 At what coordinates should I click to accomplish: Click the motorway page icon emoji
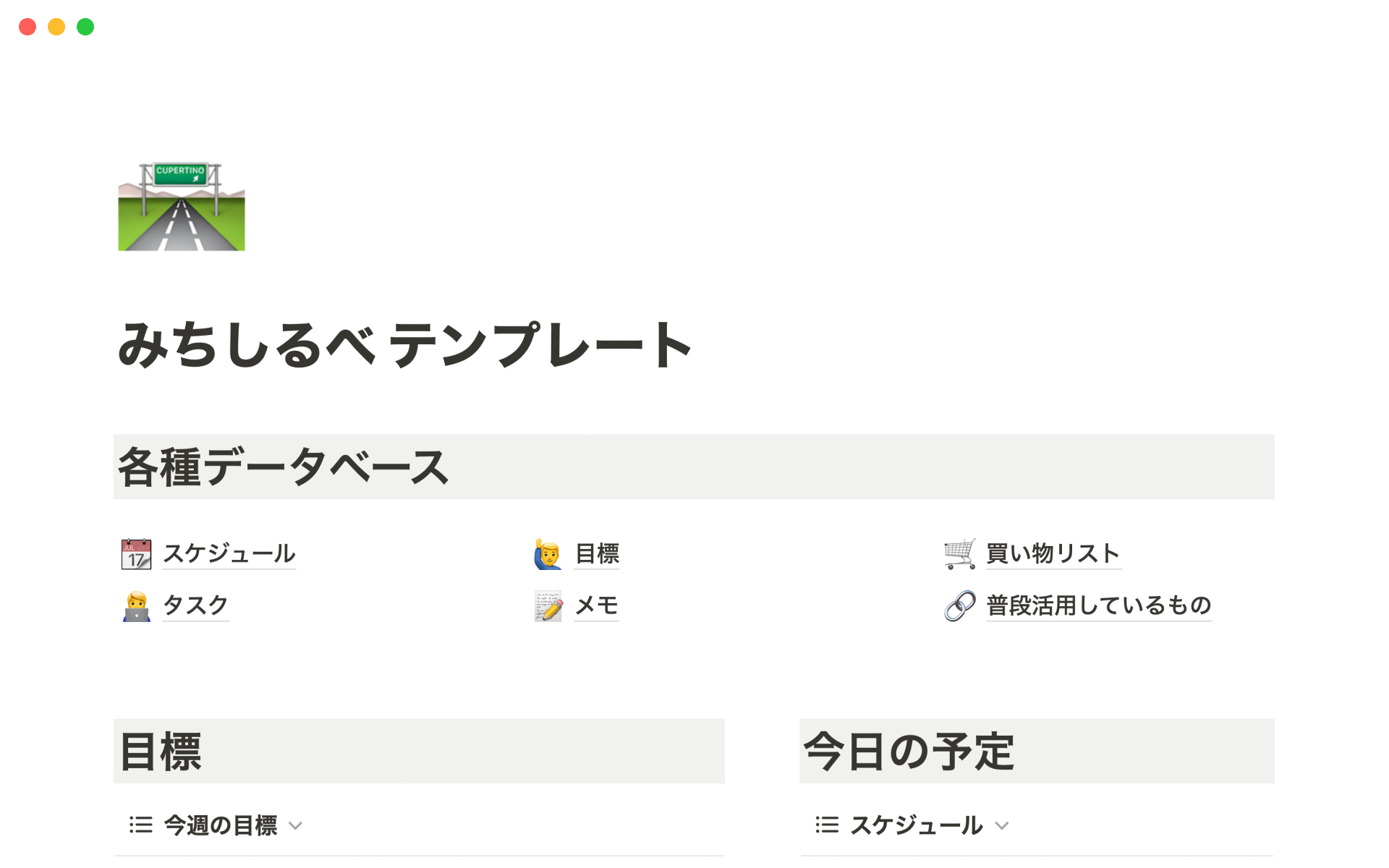click(x=182, y=208)
